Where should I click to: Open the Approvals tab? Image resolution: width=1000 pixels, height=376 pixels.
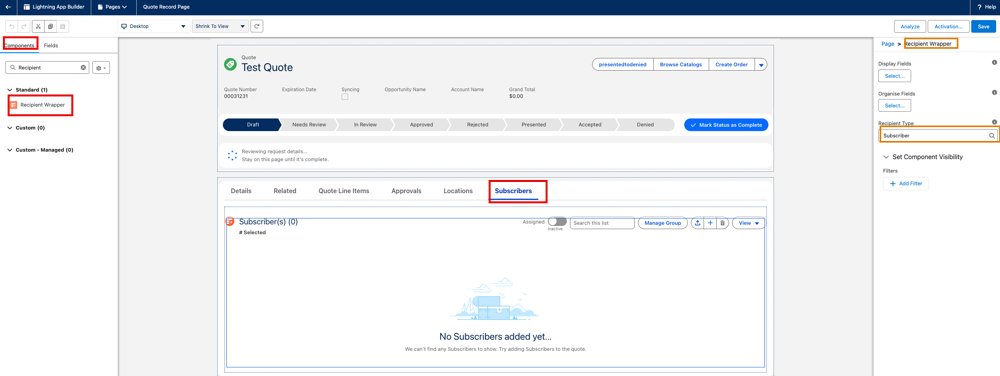(x=406, y=191)
